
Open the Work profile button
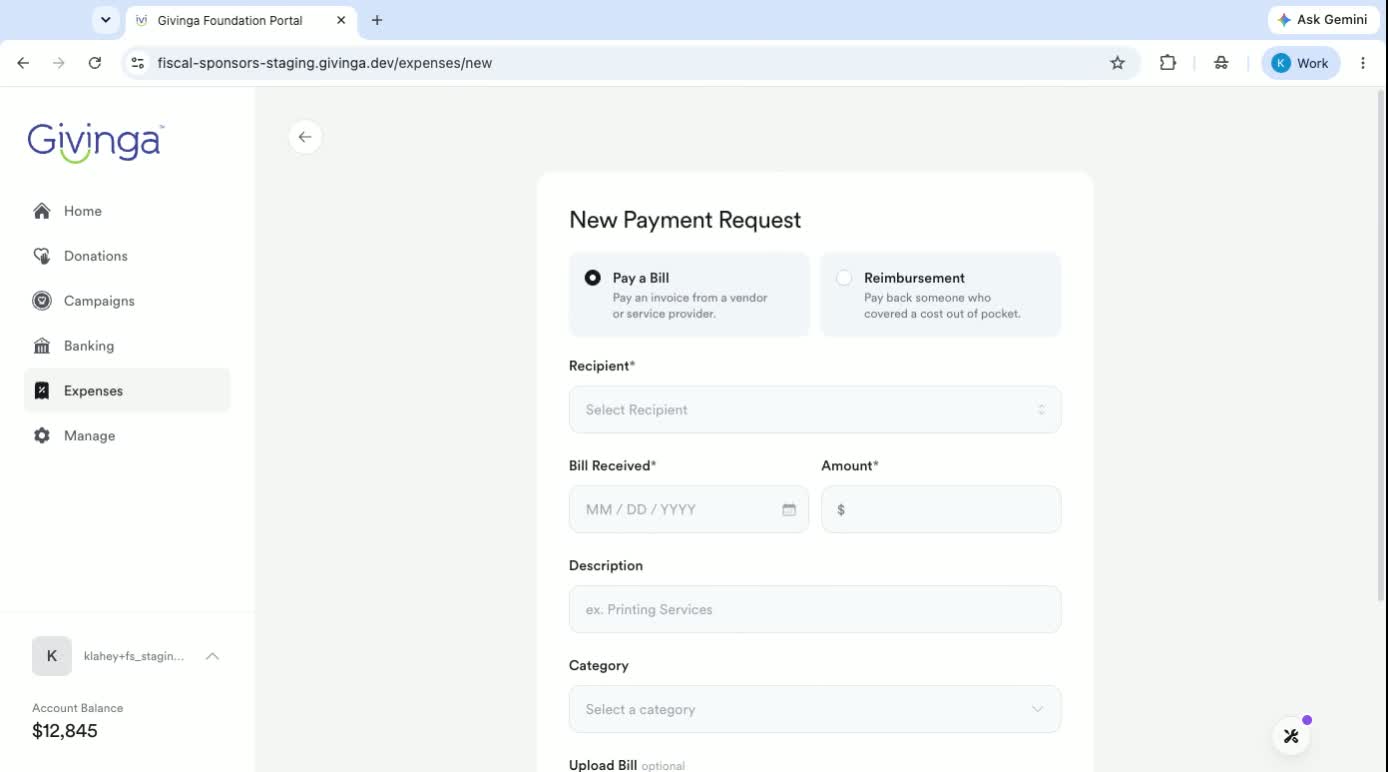click(1300, 63)
